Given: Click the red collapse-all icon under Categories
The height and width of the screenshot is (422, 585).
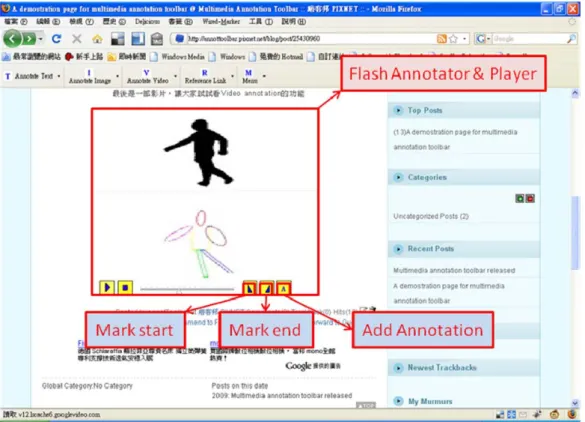Looking at the screenshot, I should coord(530,199).
